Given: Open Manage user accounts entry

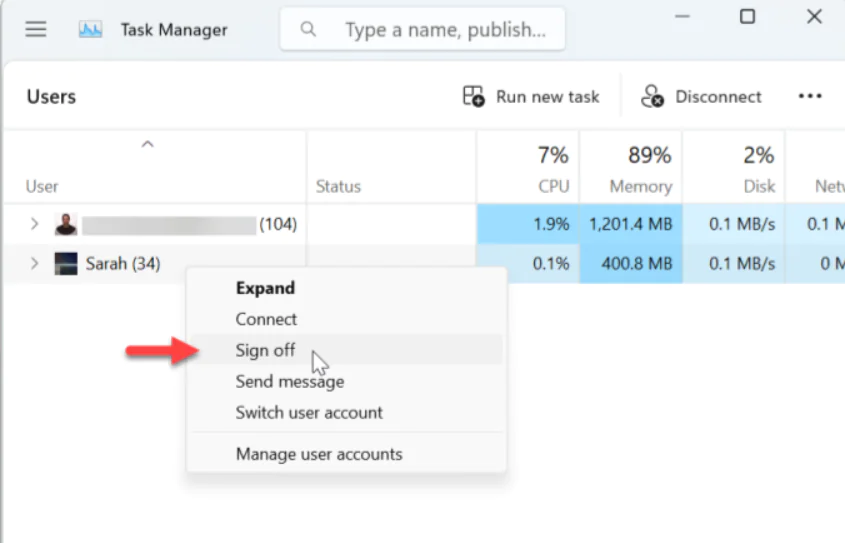Looking at the screenshot, I should coord(319,454).
